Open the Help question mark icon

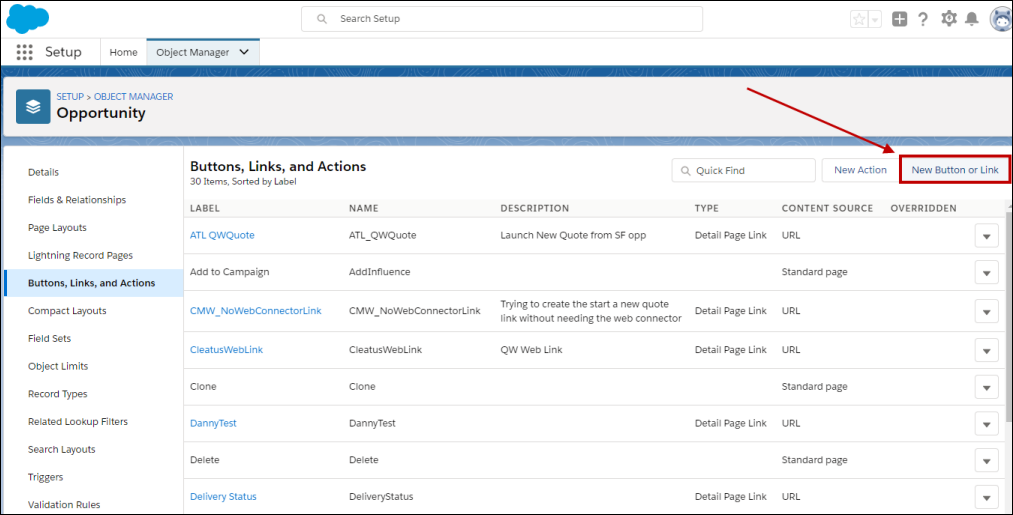click(923, 19)
